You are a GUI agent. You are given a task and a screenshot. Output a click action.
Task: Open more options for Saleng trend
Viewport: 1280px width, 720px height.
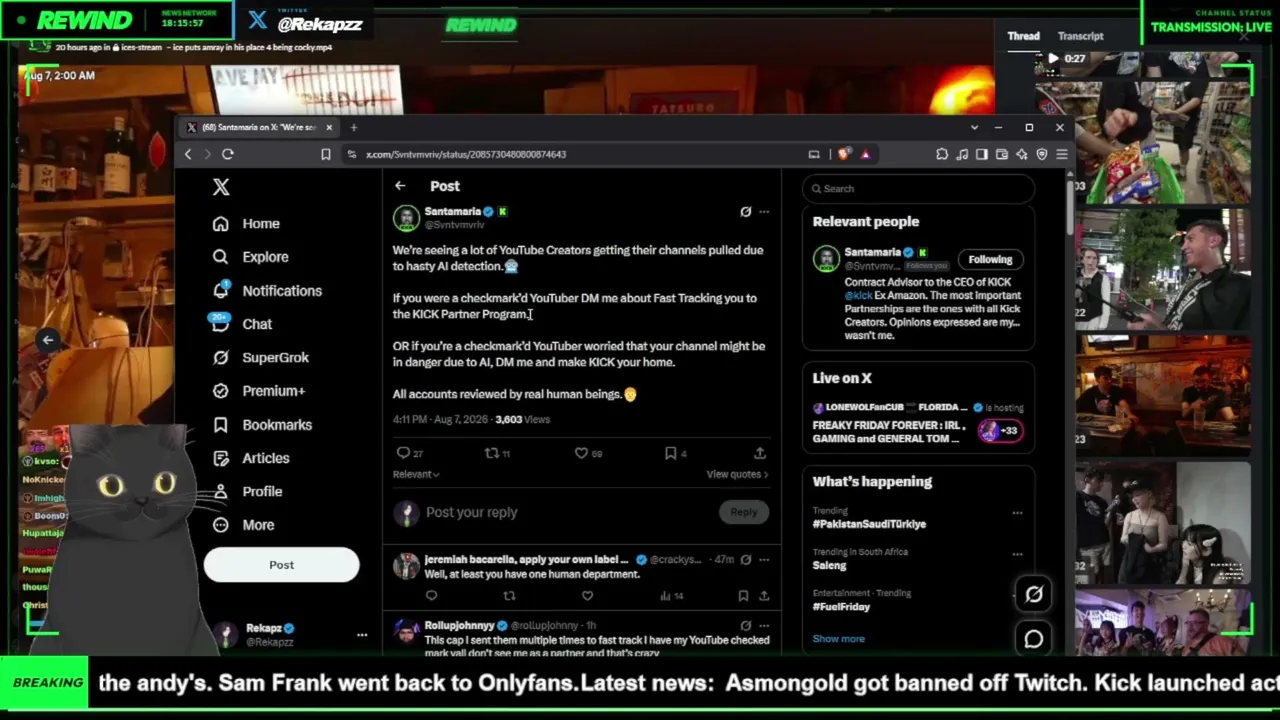point(1017,554)
